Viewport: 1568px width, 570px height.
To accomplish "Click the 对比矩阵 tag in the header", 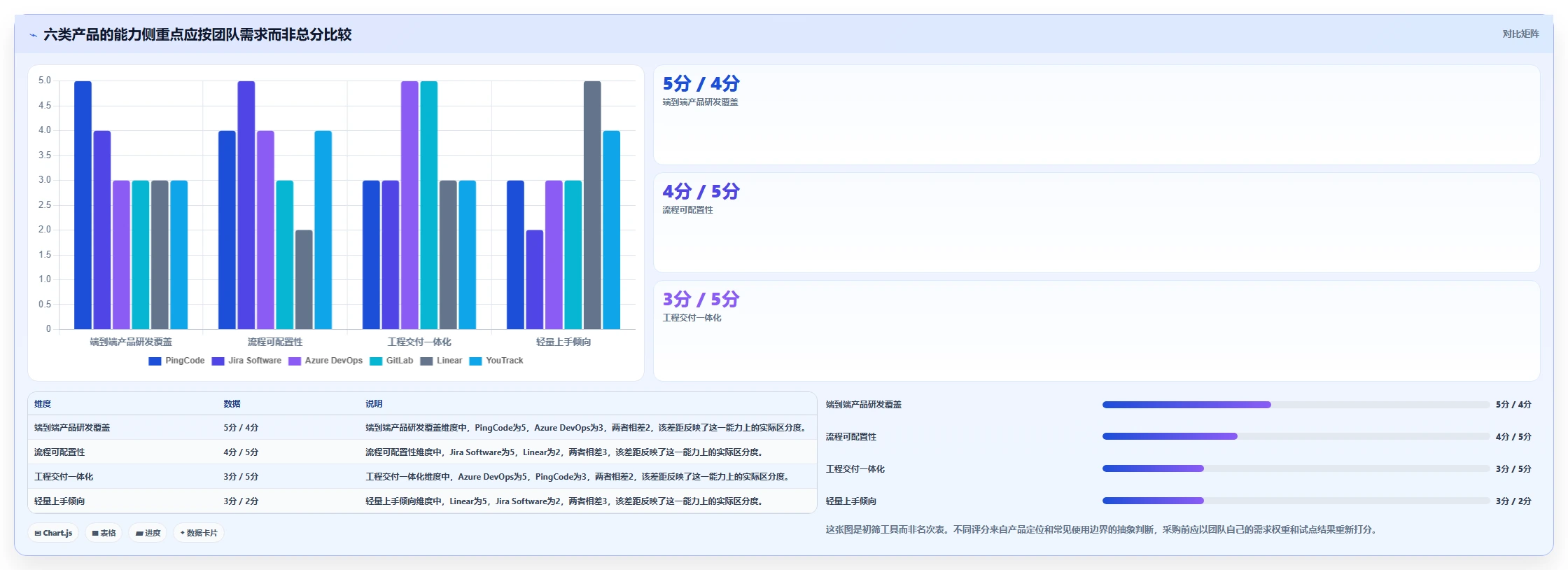I will click(1520, 34).
